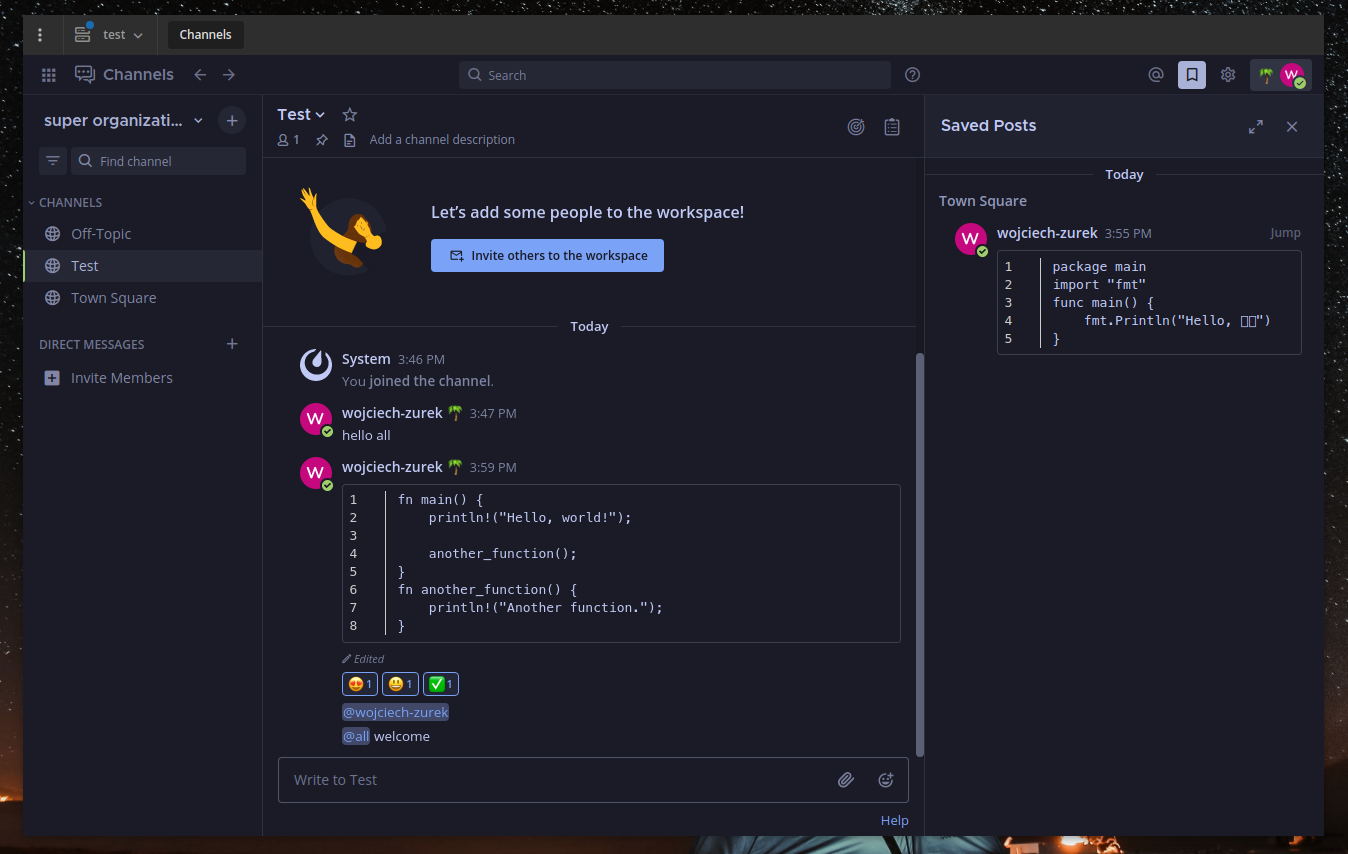
Task: Open settings gear icon
Action: 1228,75
